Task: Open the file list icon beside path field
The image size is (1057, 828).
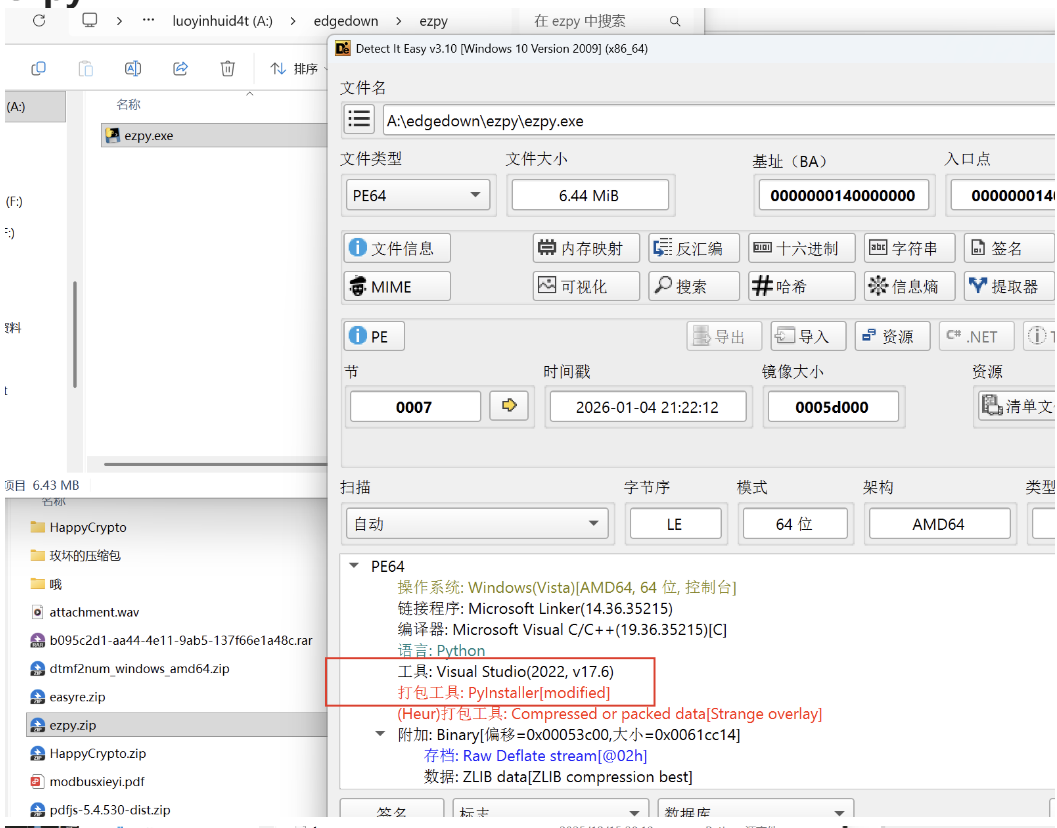Action: tap(359, 119)
